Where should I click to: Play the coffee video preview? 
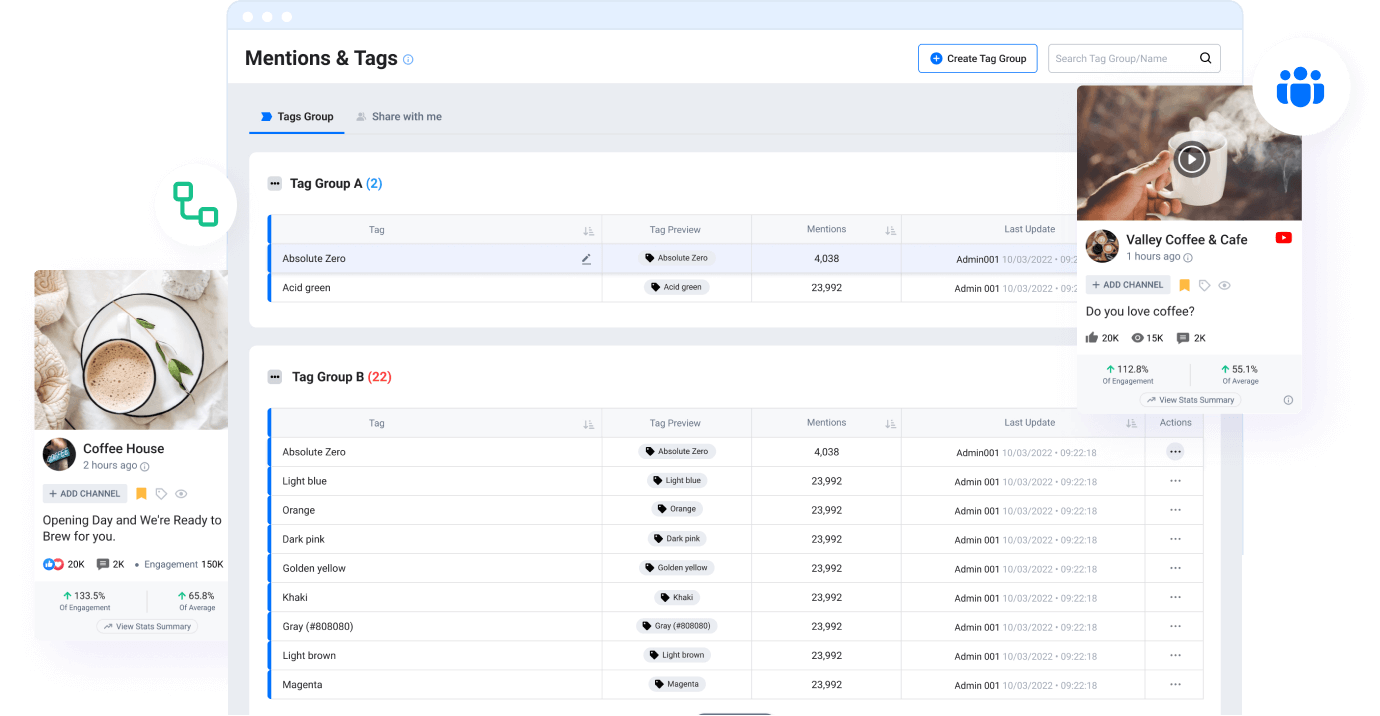coord(1190,159)
